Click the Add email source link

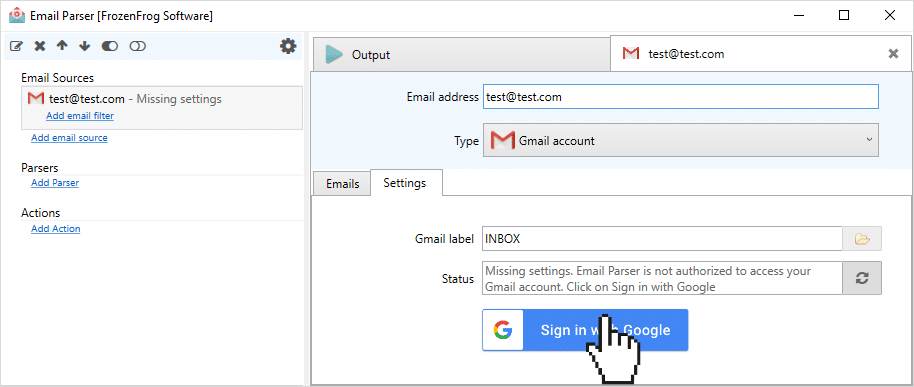[x=69, y=138]
